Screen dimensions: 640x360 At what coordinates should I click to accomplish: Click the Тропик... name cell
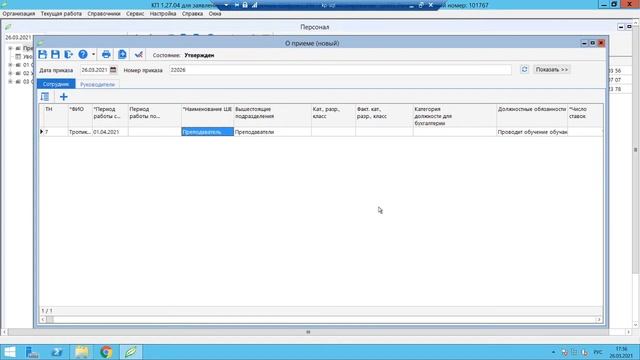point(80,132)
